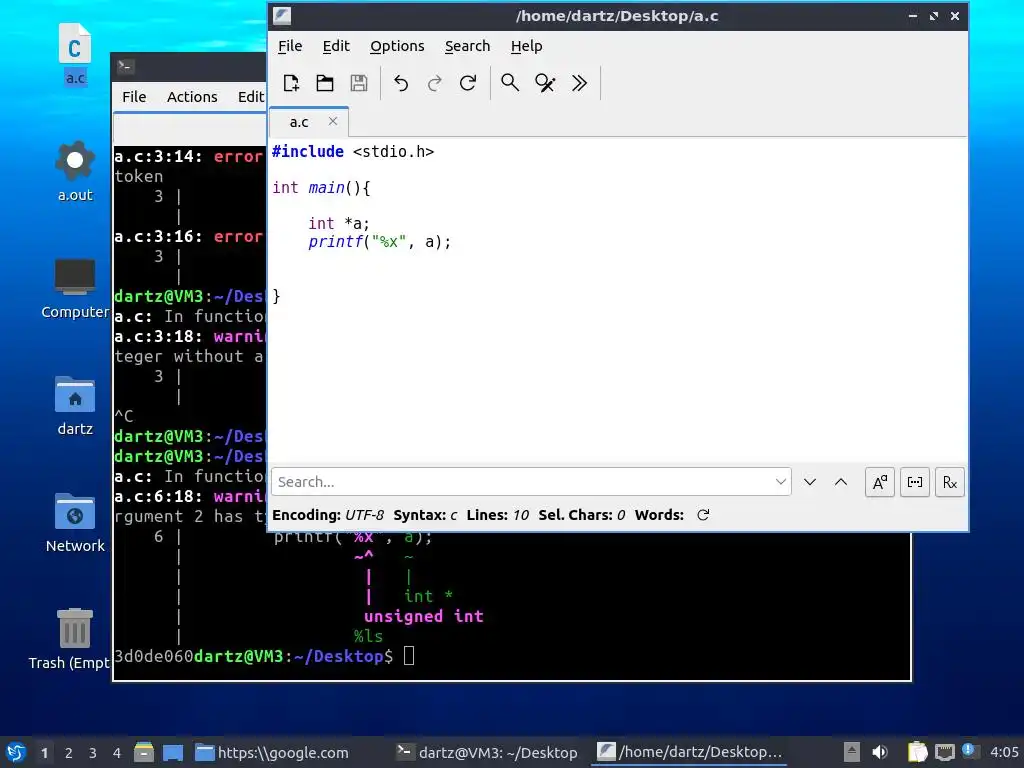The width and height of the screenshot is (1024, 768).
Task: Select the Computer desktop icon
Action: click(x=75, y=288)
